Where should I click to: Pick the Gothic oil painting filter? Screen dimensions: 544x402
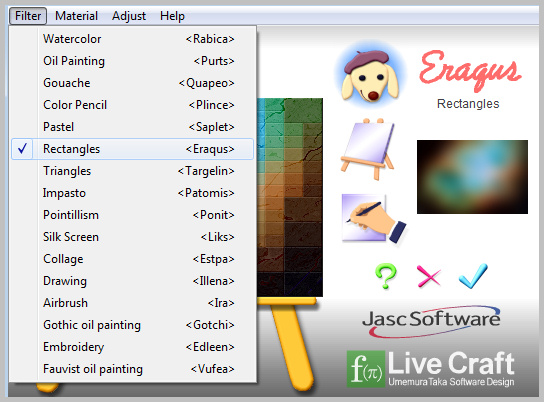(x=133, y=325)
